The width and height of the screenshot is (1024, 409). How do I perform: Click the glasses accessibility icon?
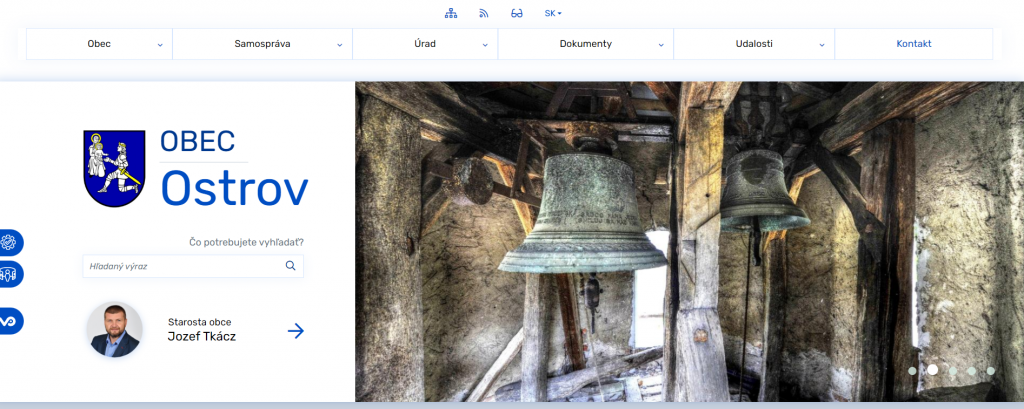pyautogui.click(x=517, y=13)
